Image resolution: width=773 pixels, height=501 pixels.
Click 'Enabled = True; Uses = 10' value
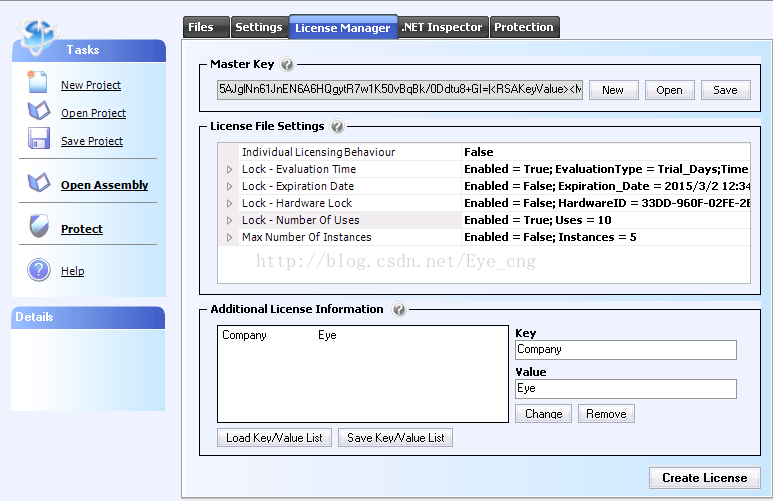pyautogui.click(x=538, y=220)
